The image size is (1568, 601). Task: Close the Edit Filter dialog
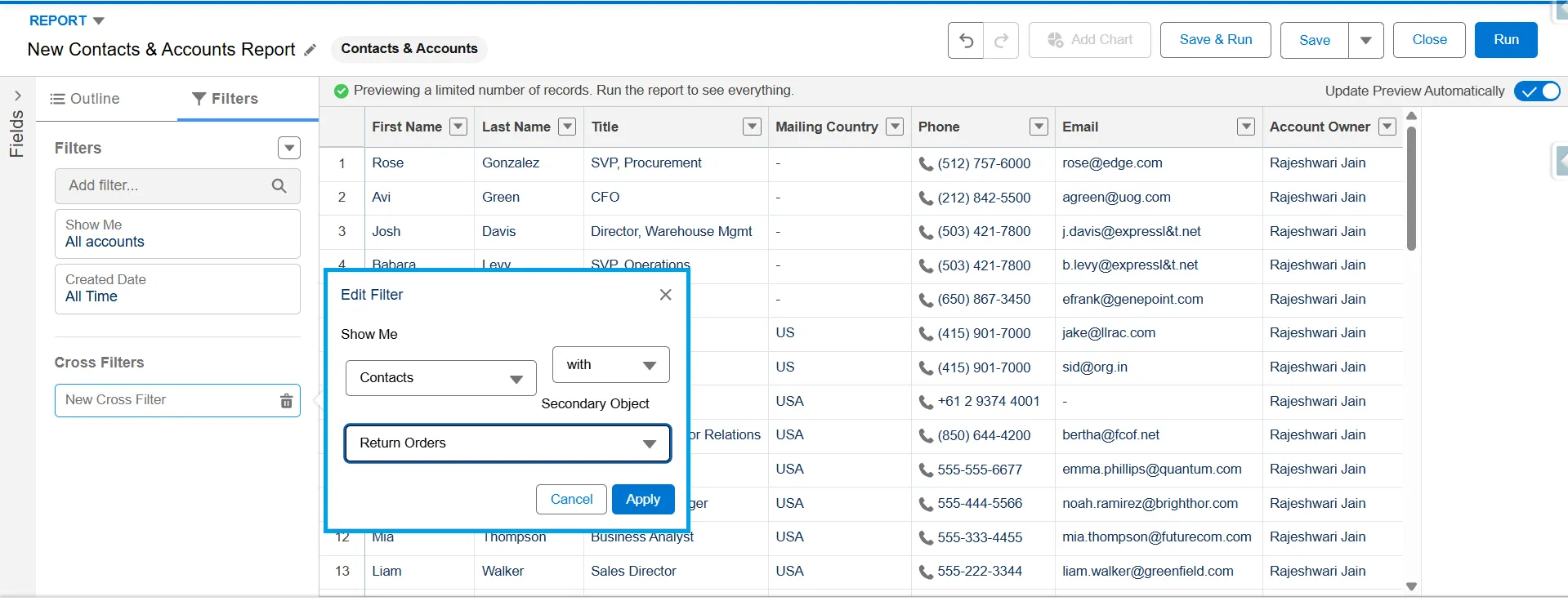click(666, 295)
